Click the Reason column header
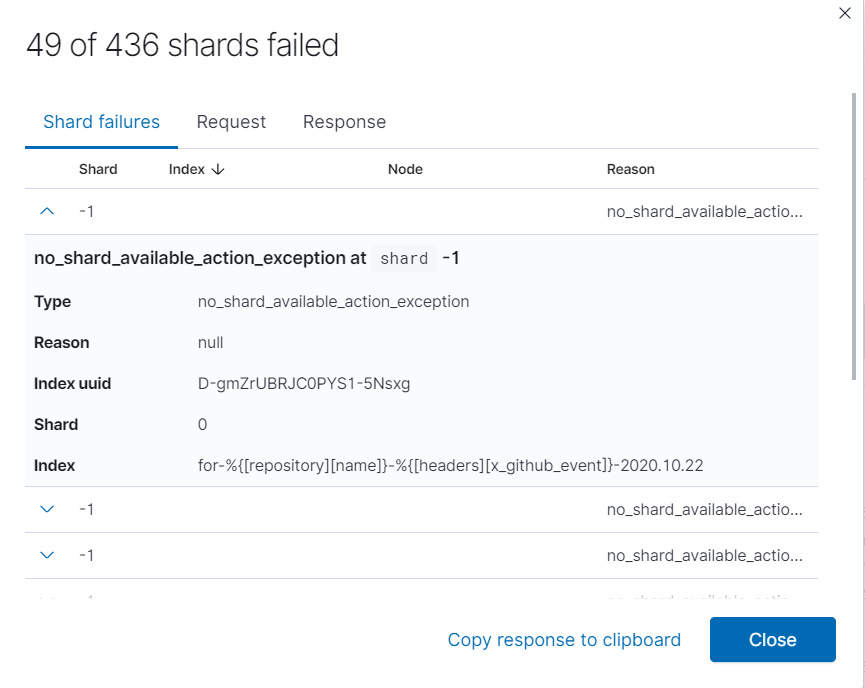Image resolution: width=865 pixels, height=688 pixels. coord(630,170)
